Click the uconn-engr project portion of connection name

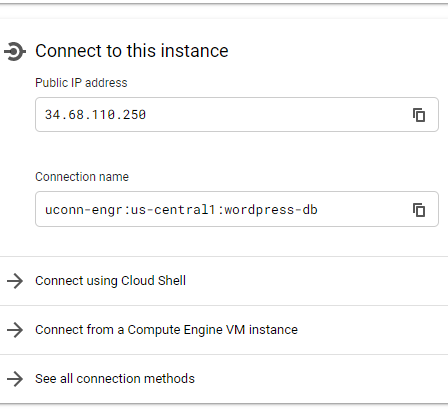[84, 210]
